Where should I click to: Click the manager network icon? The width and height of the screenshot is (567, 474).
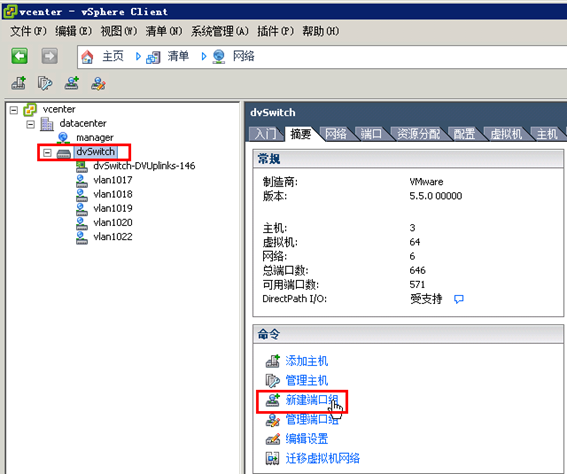coord(64,138)
